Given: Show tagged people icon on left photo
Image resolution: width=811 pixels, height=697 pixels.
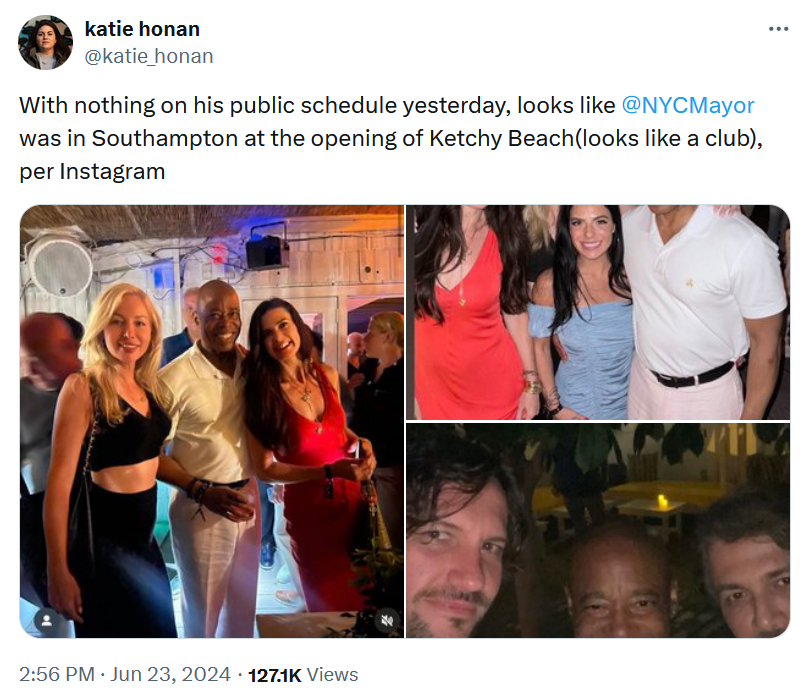Looking at the screenshot, I should click(45, 621).
